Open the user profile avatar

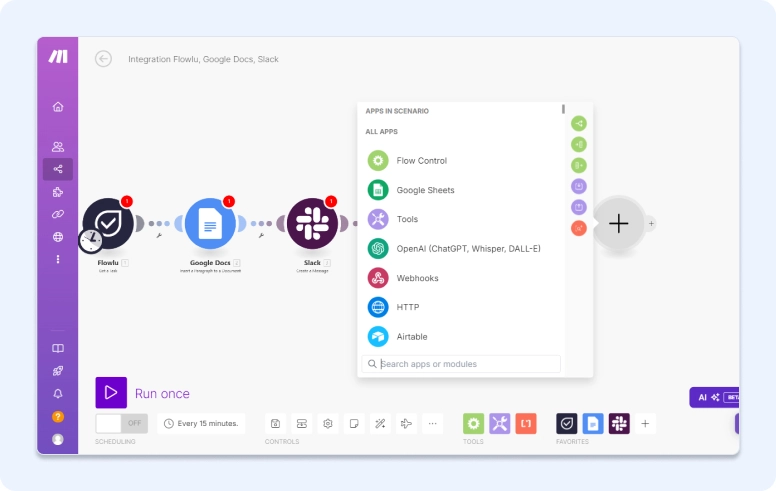pos(58,439)
